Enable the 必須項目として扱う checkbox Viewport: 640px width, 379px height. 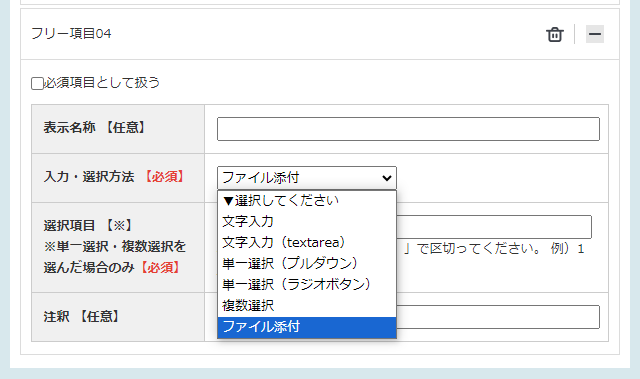[x=37, y=83]
